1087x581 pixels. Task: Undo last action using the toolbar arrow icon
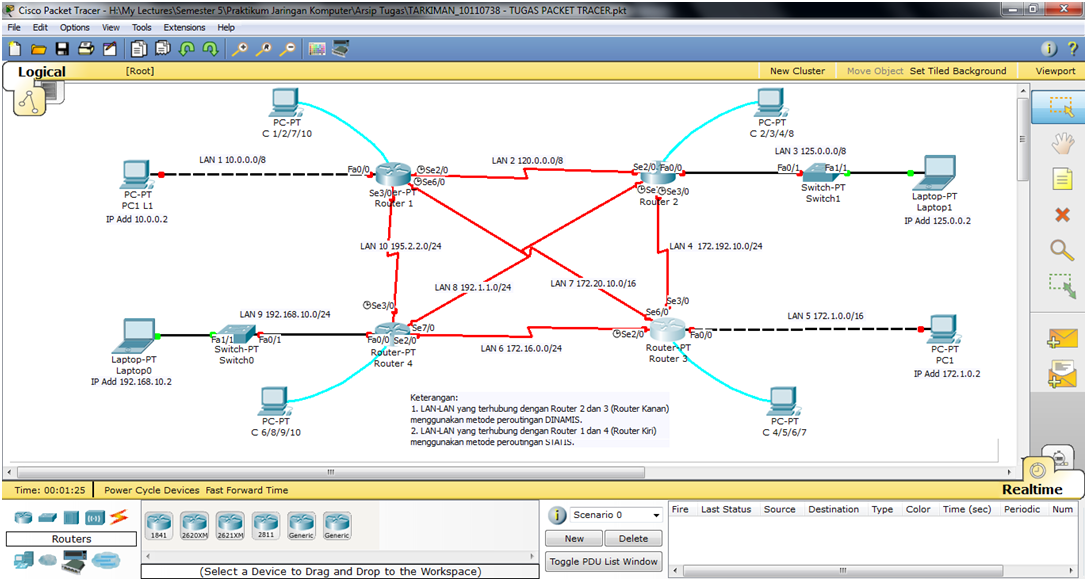(x=187, y=49)
